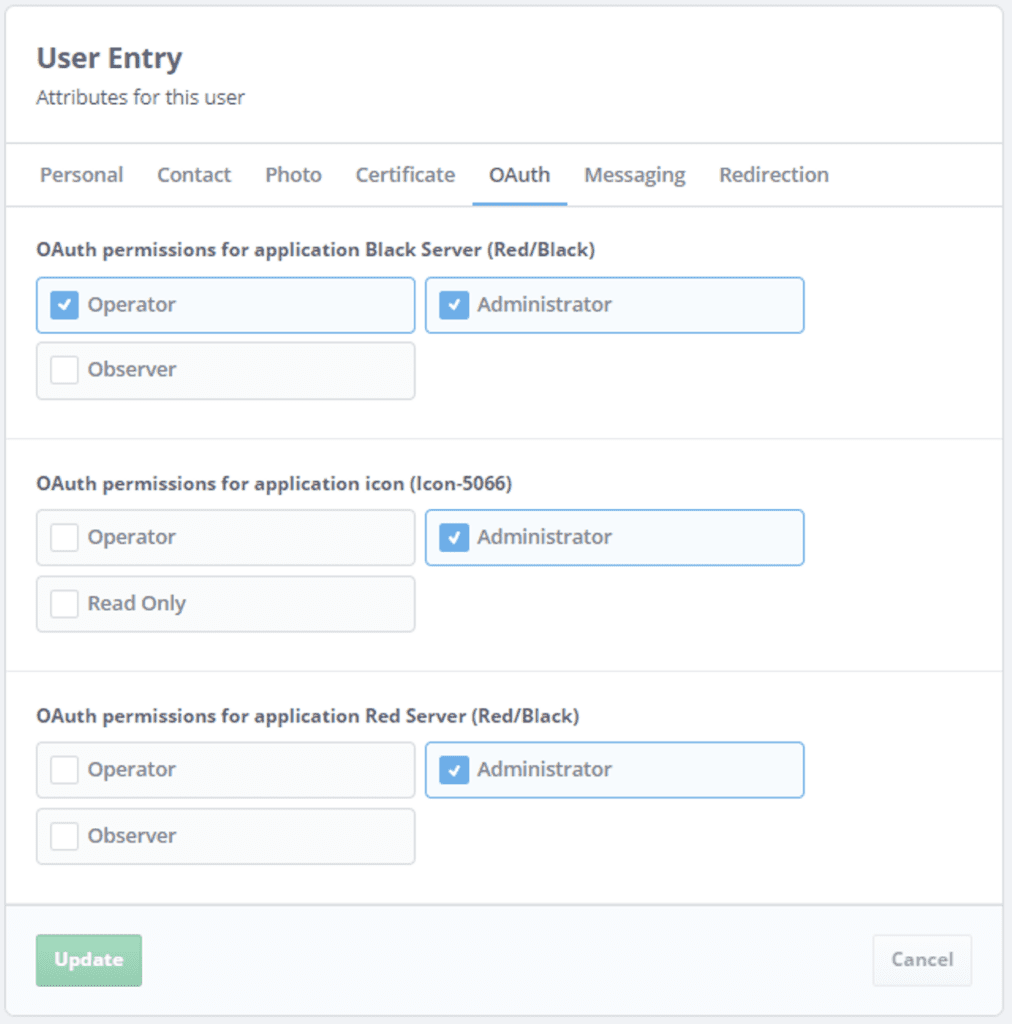Enable Observer for Black Server
Viewport: 1012px width, 1024px height.
(x=65, y=370)
